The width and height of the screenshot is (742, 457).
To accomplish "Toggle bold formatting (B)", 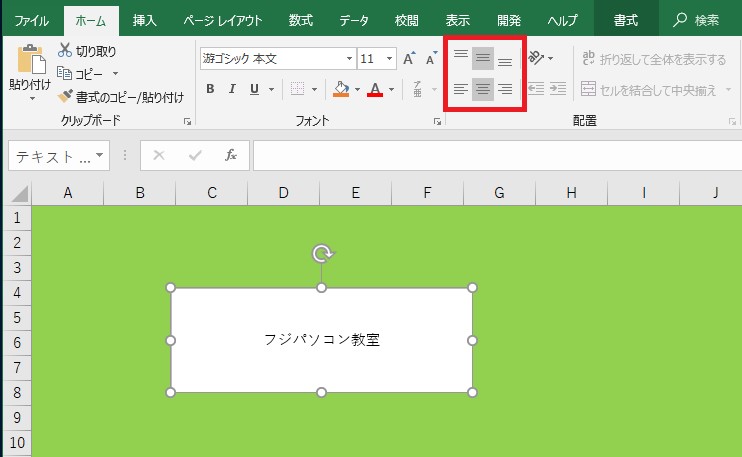I will (x=210, y=89).
